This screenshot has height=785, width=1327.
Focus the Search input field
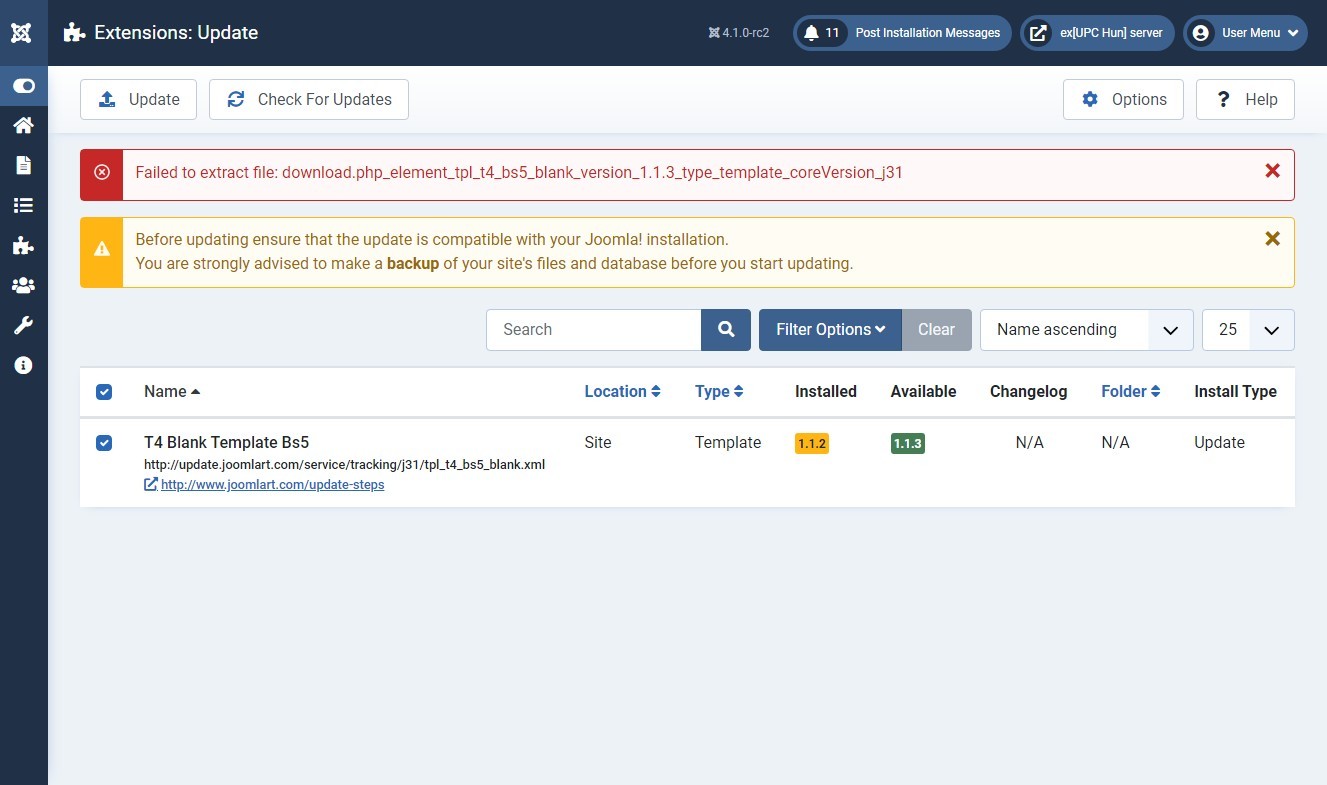click(x=594, y=330)
